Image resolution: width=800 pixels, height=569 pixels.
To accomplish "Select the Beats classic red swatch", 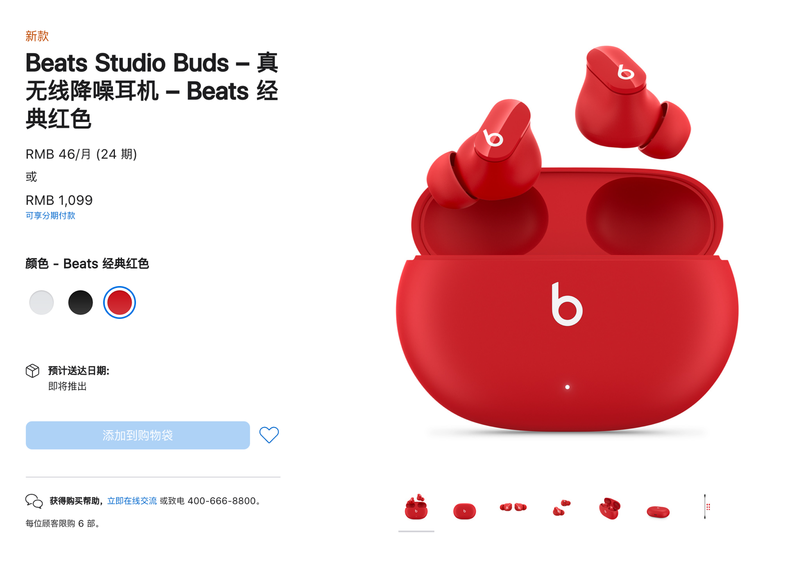I will click(x=119, y=302).
